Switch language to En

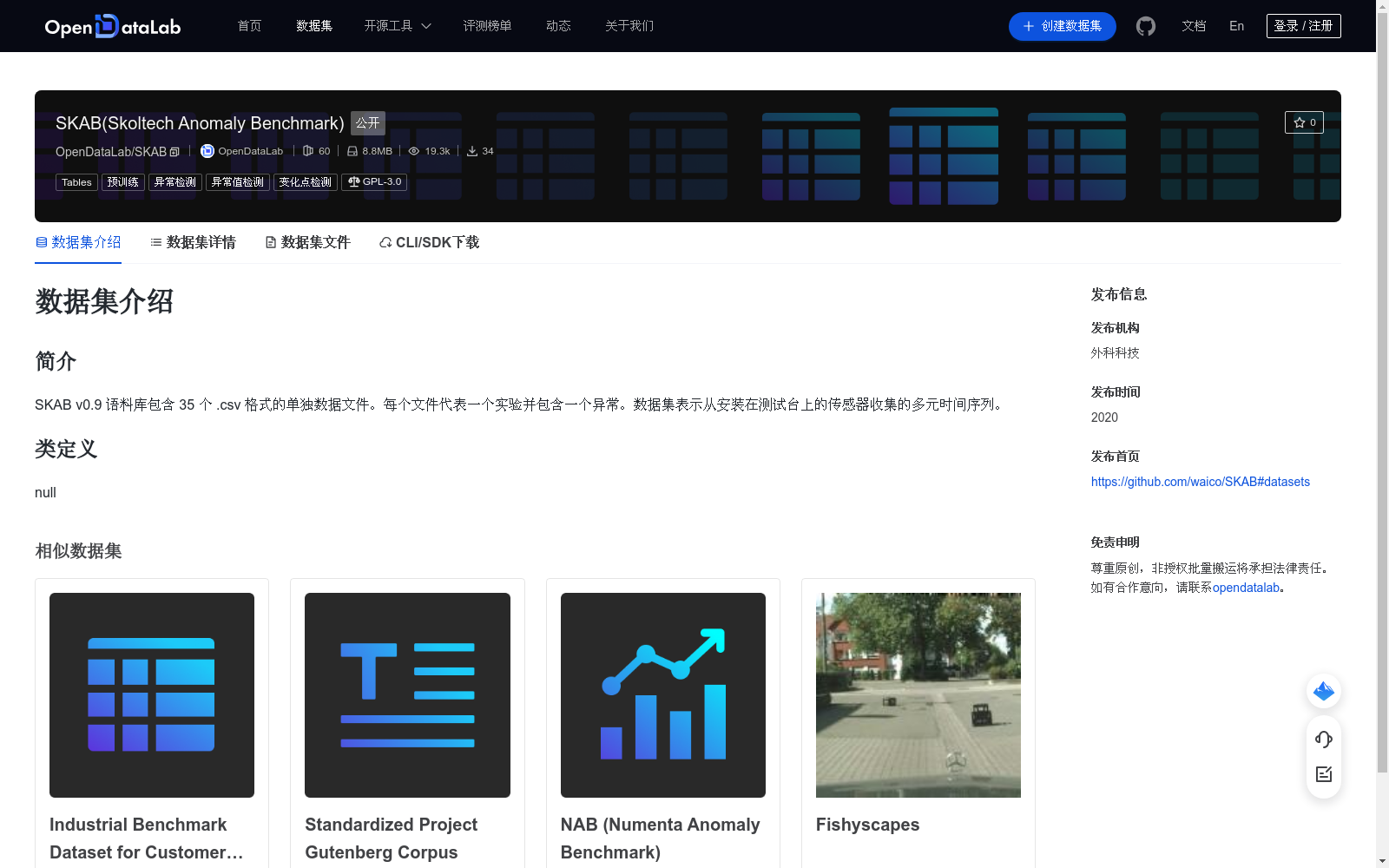[x=1236, y=26]
